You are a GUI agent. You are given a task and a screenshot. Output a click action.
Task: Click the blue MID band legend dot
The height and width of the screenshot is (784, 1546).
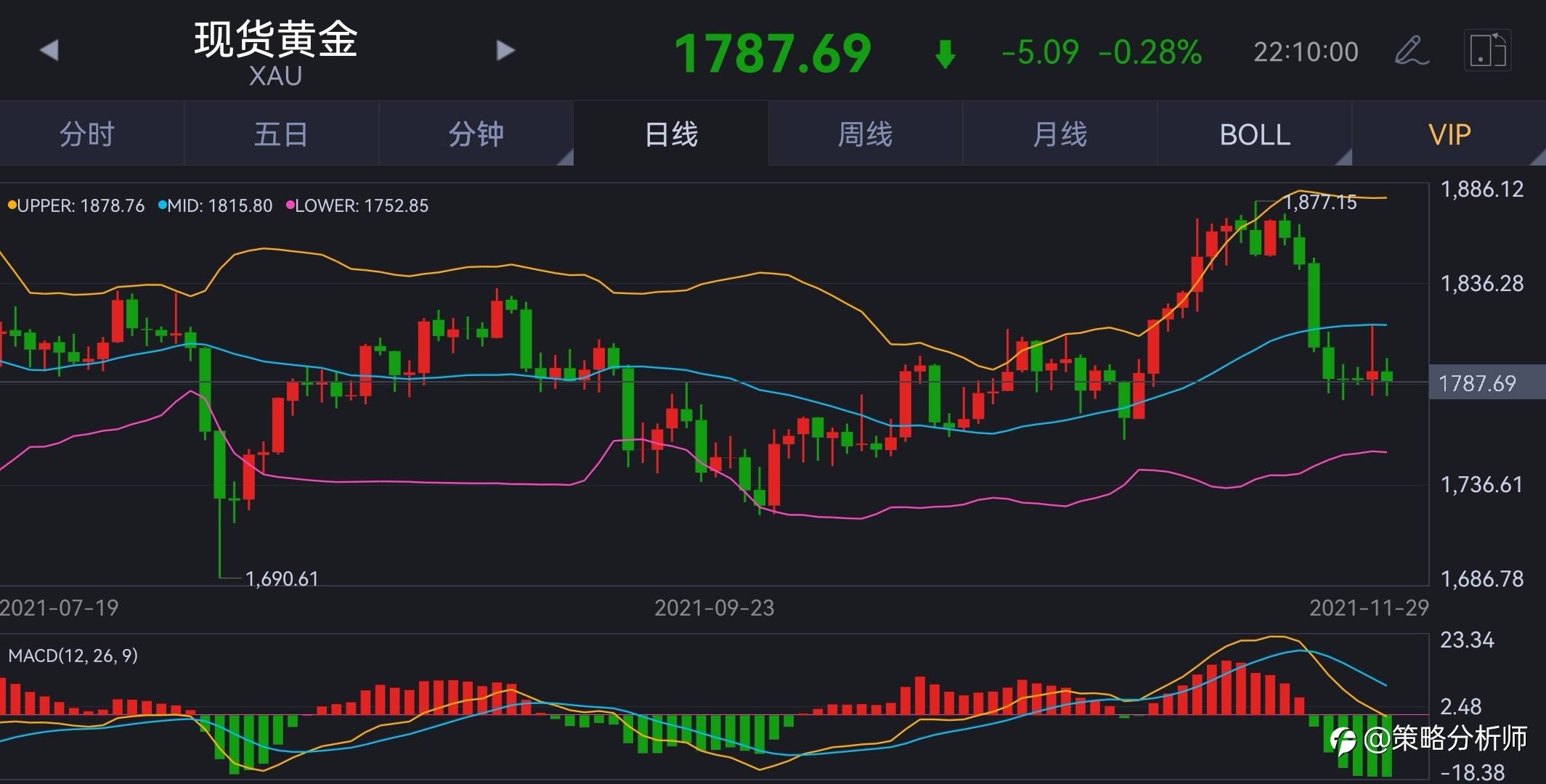(162, 205)
